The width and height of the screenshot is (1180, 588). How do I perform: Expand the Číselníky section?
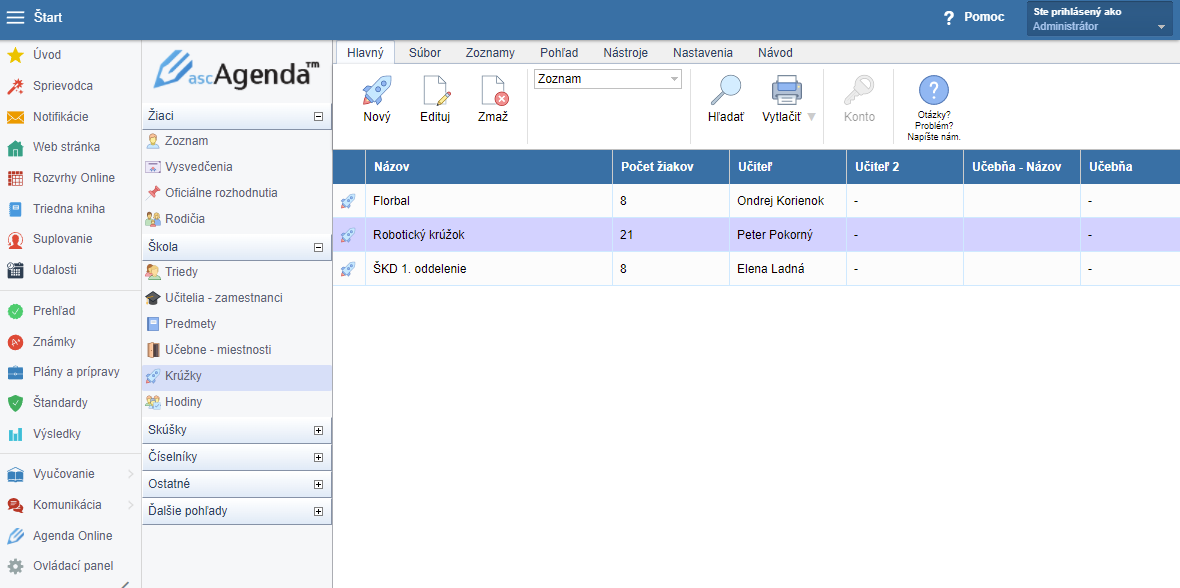(318, 457)
